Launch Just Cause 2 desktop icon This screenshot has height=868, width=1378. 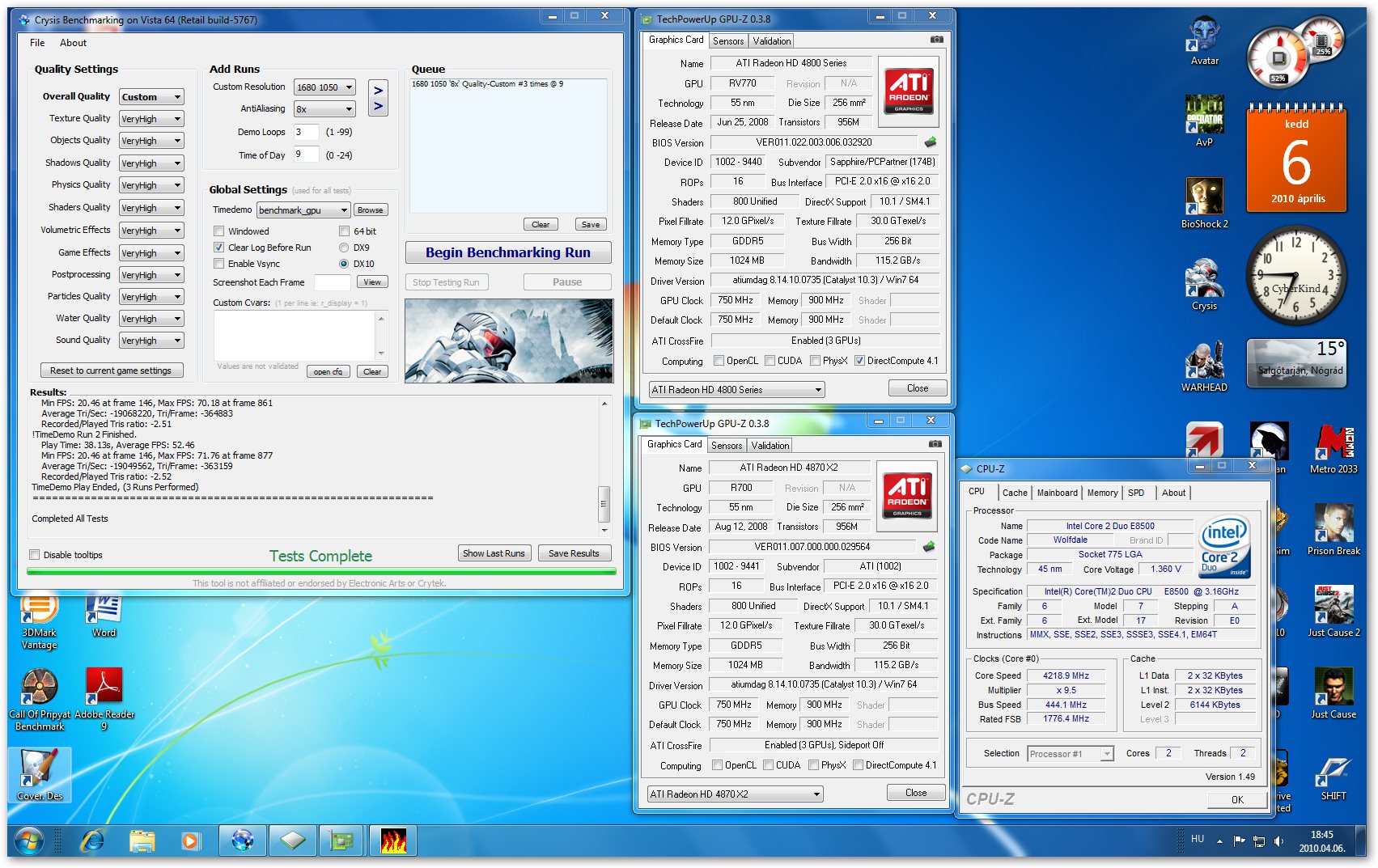pyautogui.click(x=1333, y=612)
